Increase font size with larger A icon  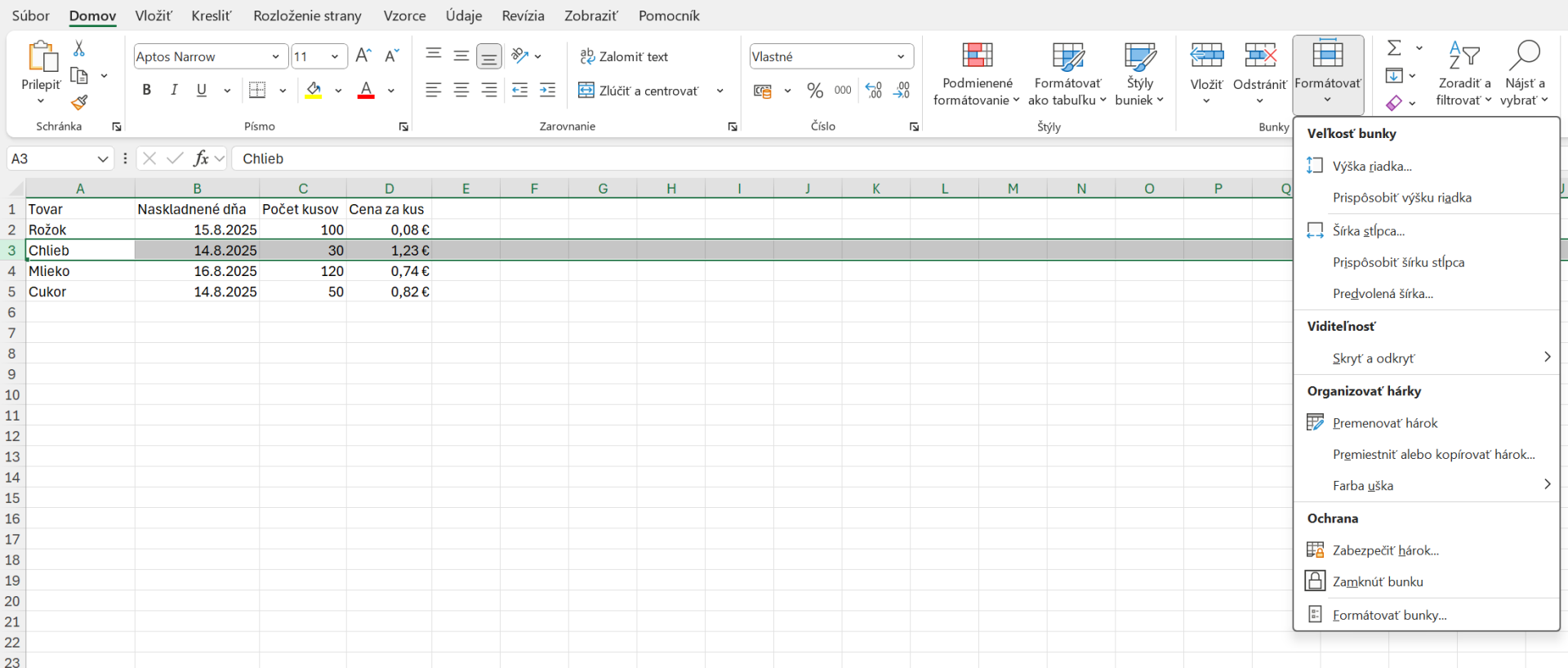pos(363,56)
